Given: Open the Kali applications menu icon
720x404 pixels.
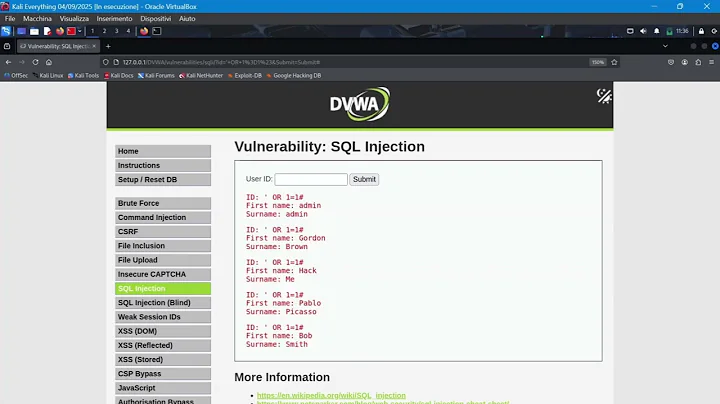Looking at the screenshot, I should [6, 31].
